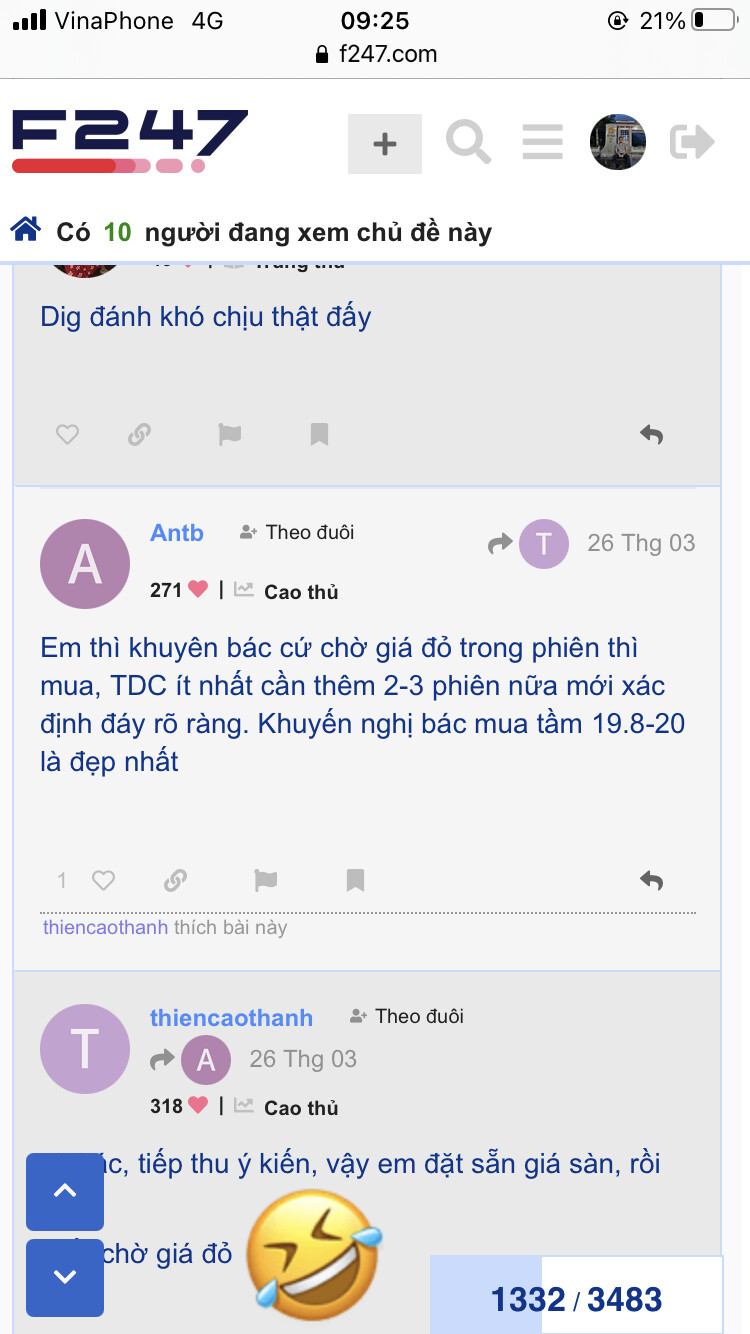Open user profile avatar in header
750x1334 pixels.
(618, 142)
